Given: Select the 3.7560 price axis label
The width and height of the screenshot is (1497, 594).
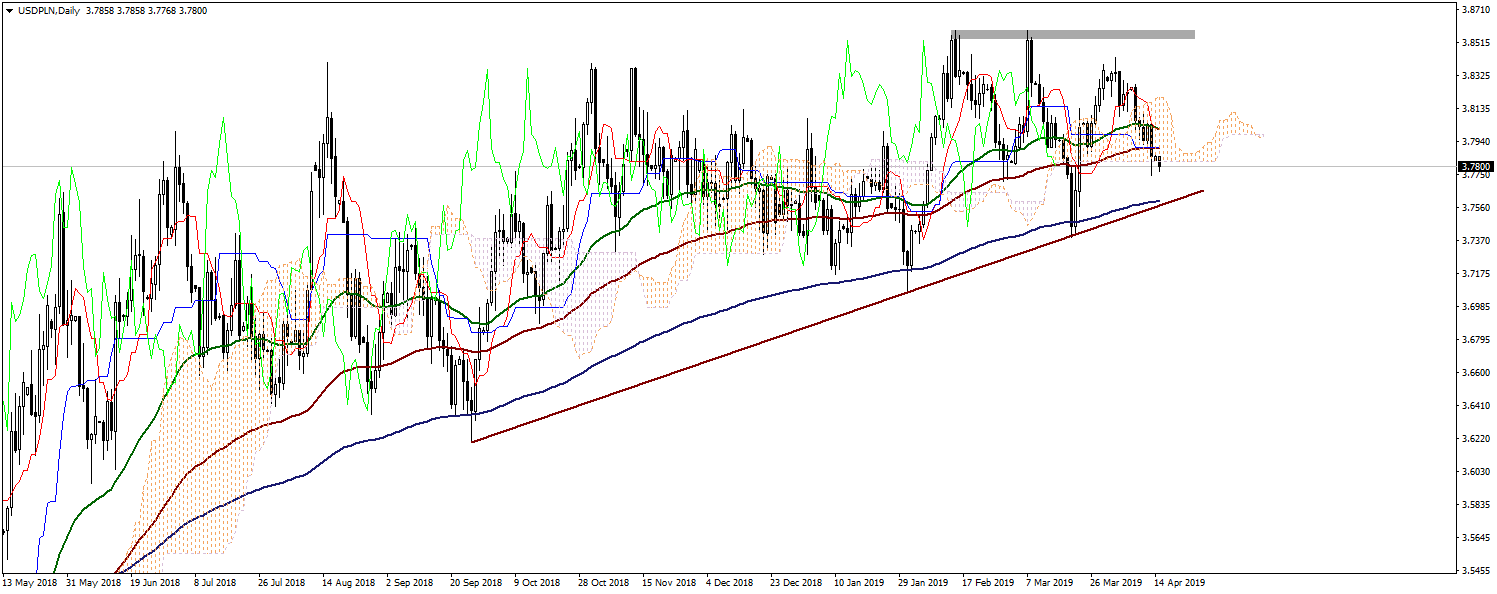Looking at the screenshot, I should pyautogui.click(x=1476, y=208).
